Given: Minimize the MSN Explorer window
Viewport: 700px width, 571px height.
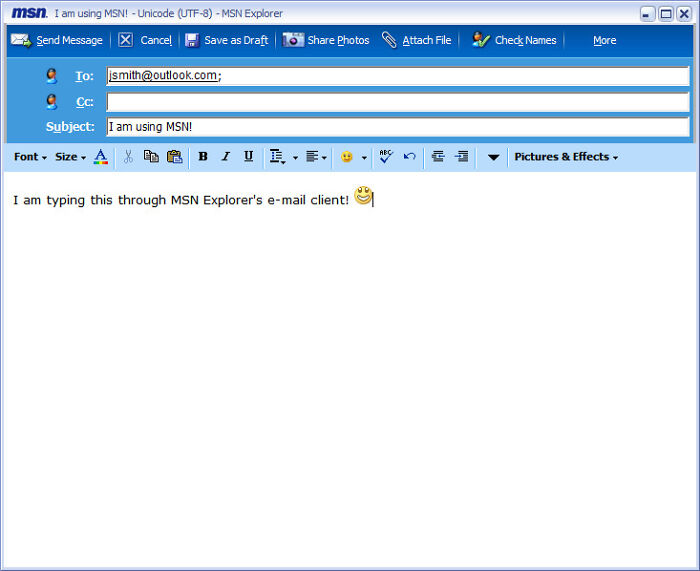Looking at the screenshot, I should click(647, 14).
